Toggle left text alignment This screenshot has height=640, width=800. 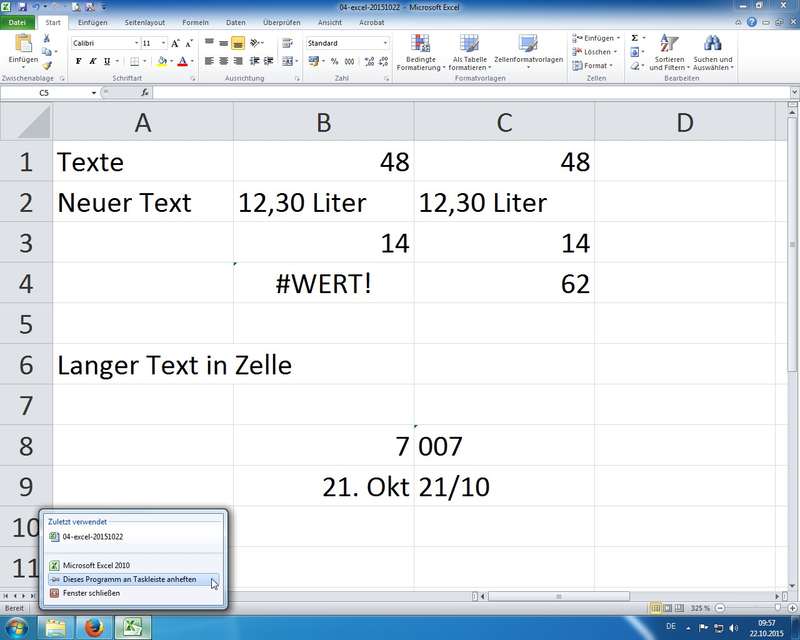coord(209,61)
